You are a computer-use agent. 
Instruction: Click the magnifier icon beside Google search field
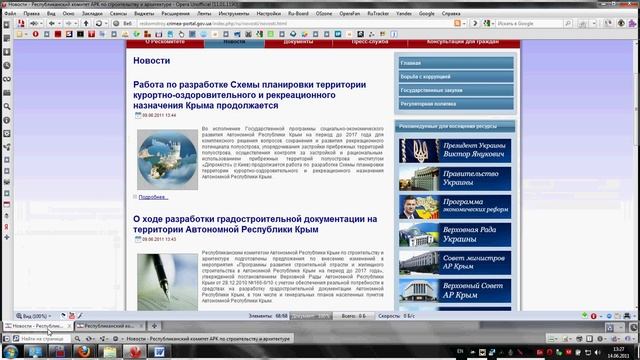tap(568, 24)
